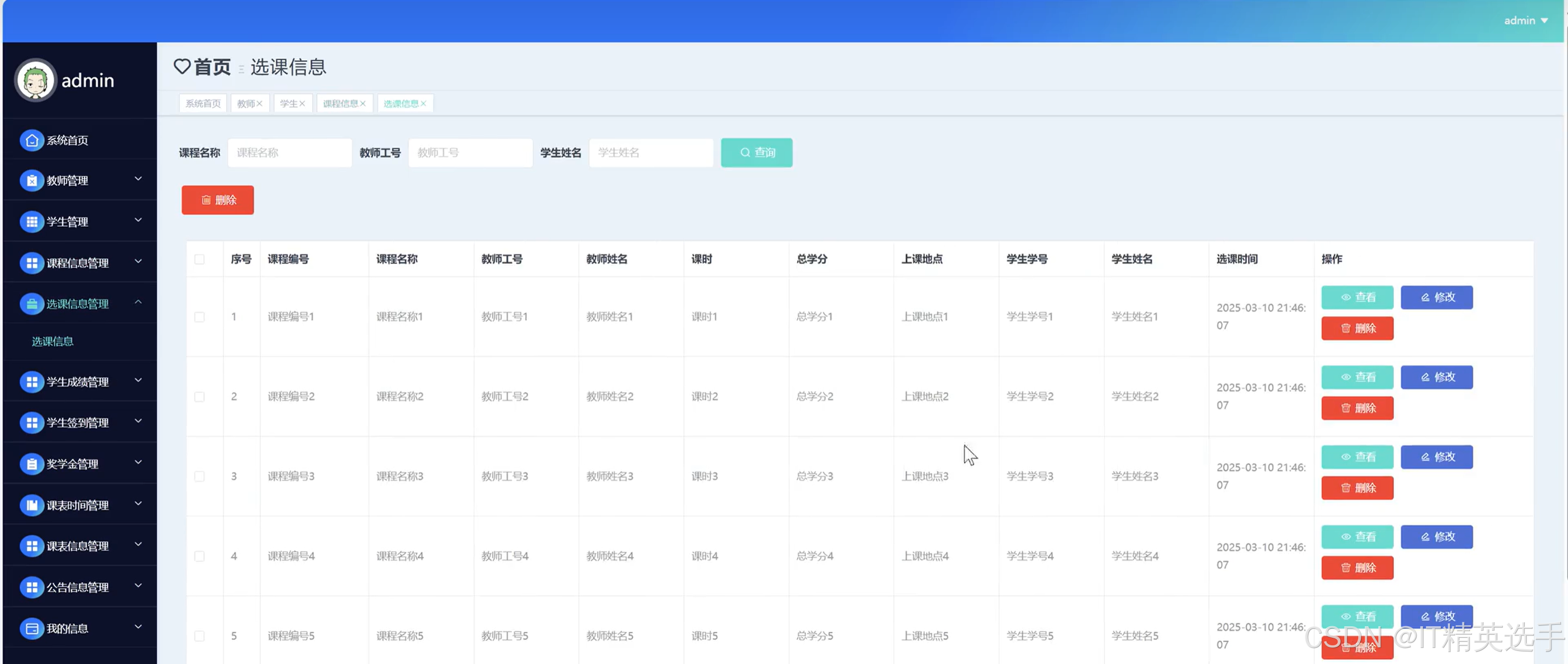
Task: Click the 我的信息 card icon
Action: click(x=32, y=628)
